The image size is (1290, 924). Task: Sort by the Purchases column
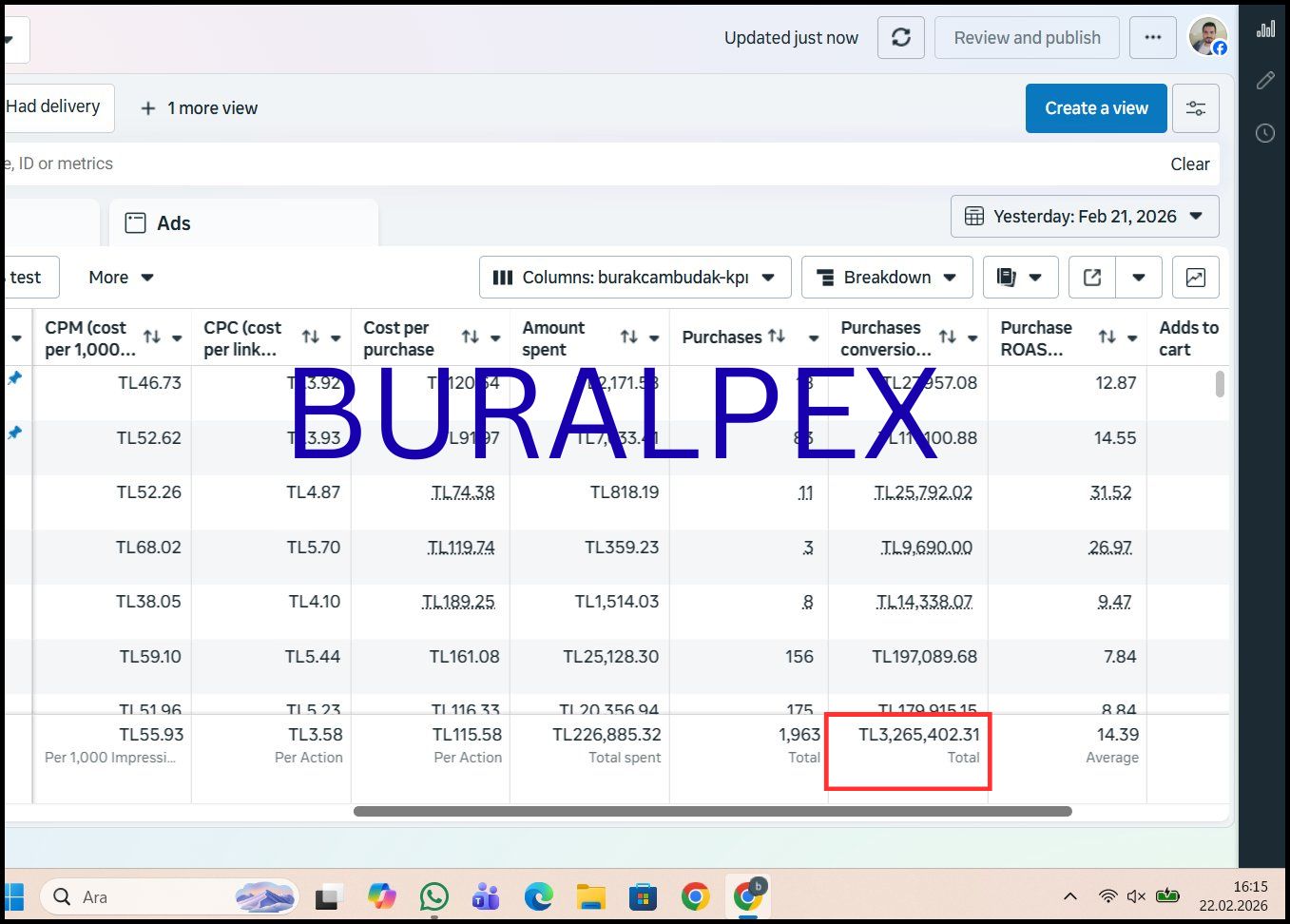click(777, 337)
